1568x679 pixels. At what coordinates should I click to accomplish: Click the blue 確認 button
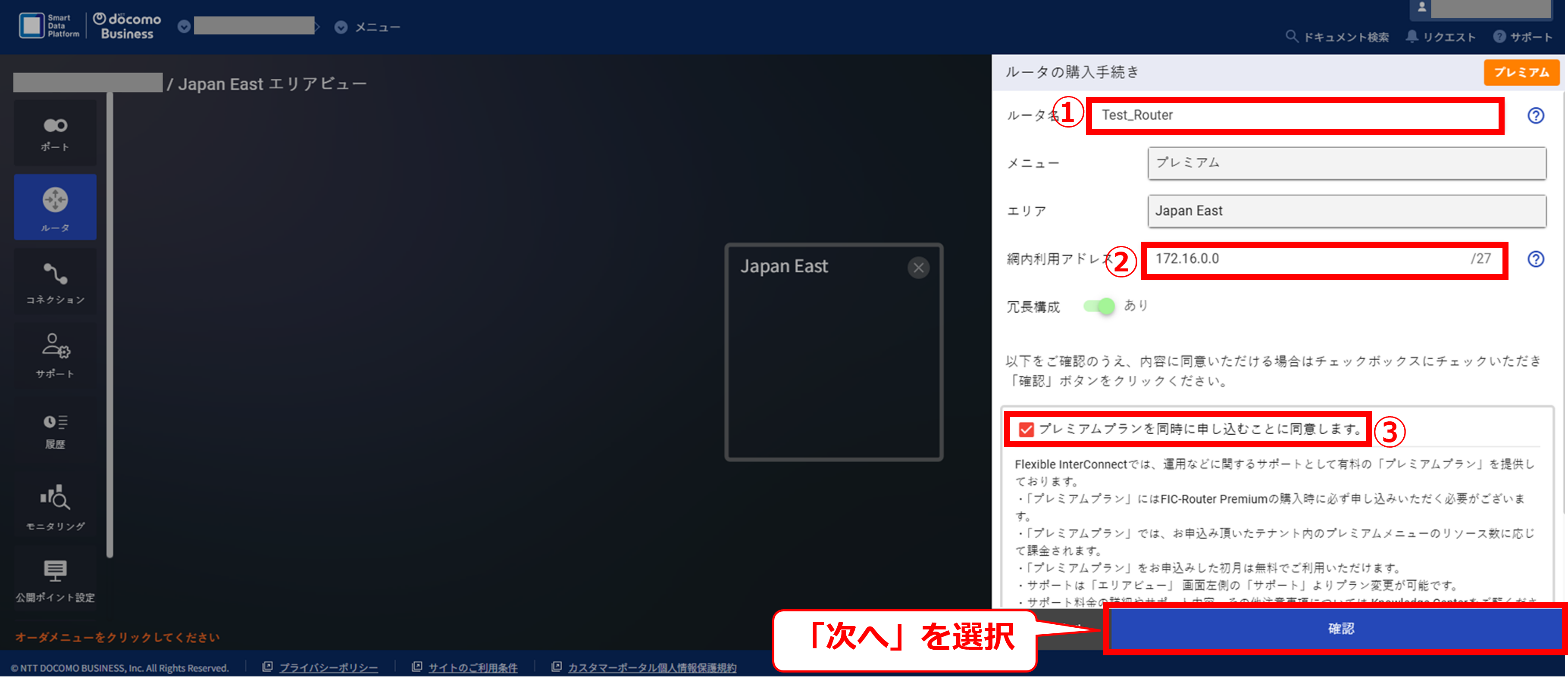[1340, 629]
